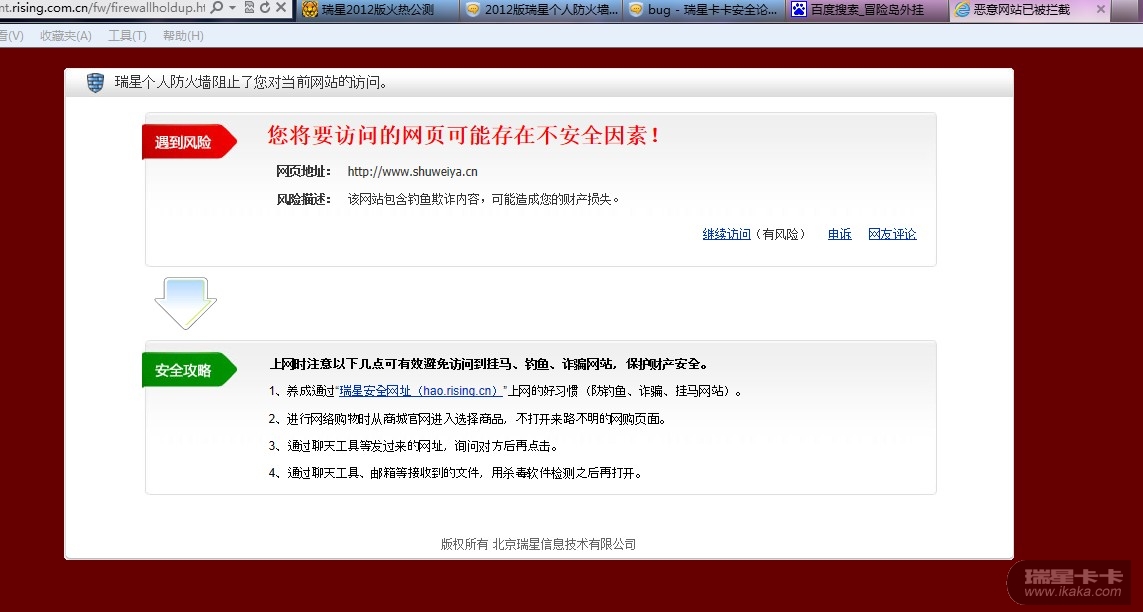
Task: Open the 瑞星安全网址 (hao.rising.cn) link
Action: [420, 391]
